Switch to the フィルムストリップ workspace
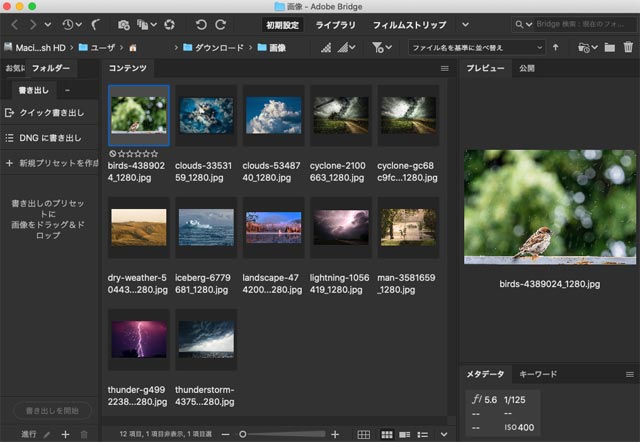Screen dimensions: 640x442 (409, 25)
